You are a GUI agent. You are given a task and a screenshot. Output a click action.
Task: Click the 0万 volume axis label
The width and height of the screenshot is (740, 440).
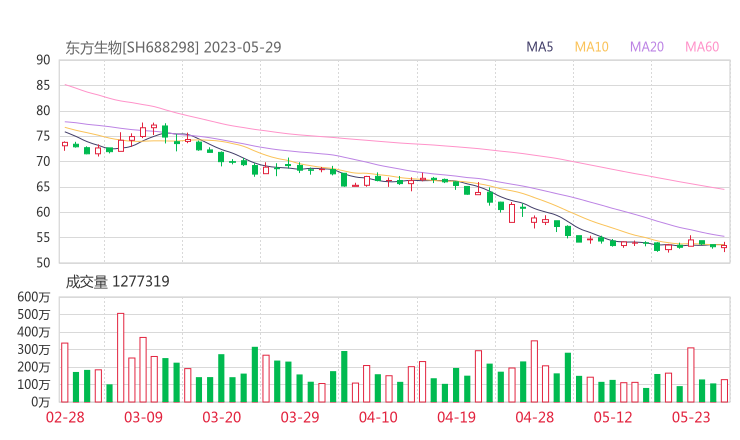[x=41, y=402]
